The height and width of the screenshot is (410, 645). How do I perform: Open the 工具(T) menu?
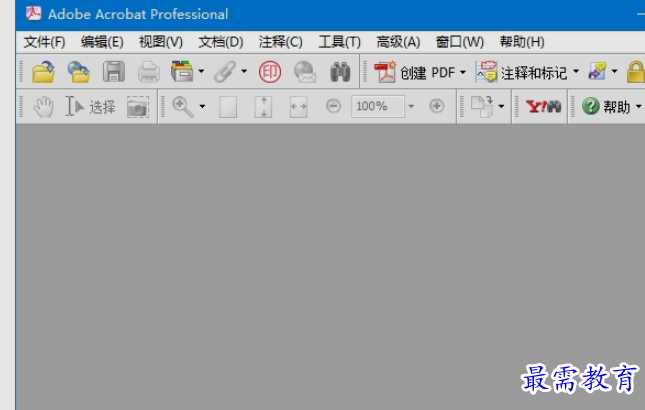pos(339,42)
